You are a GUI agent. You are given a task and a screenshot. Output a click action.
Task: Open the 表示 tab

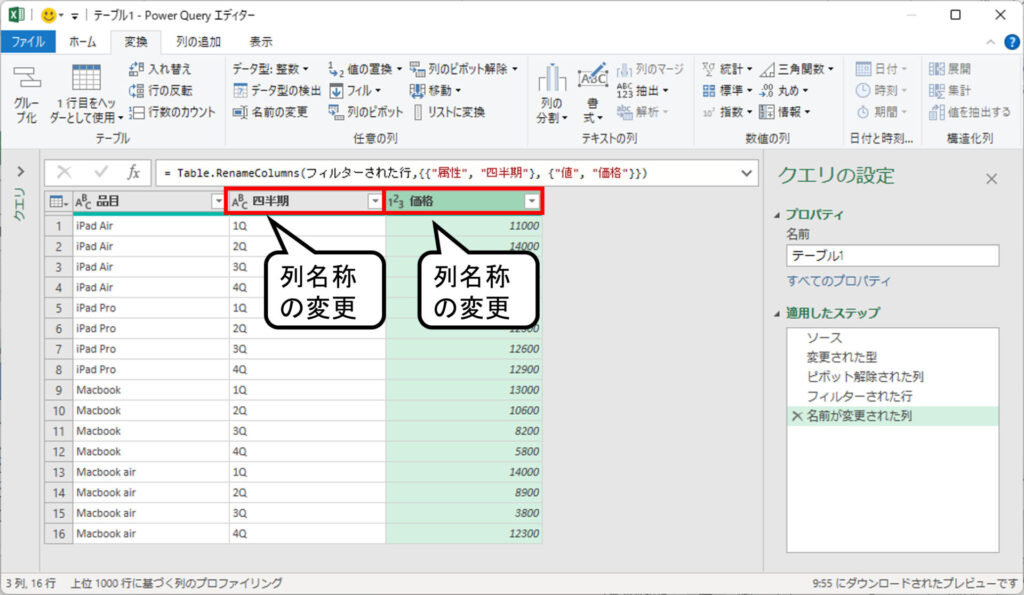261,42
